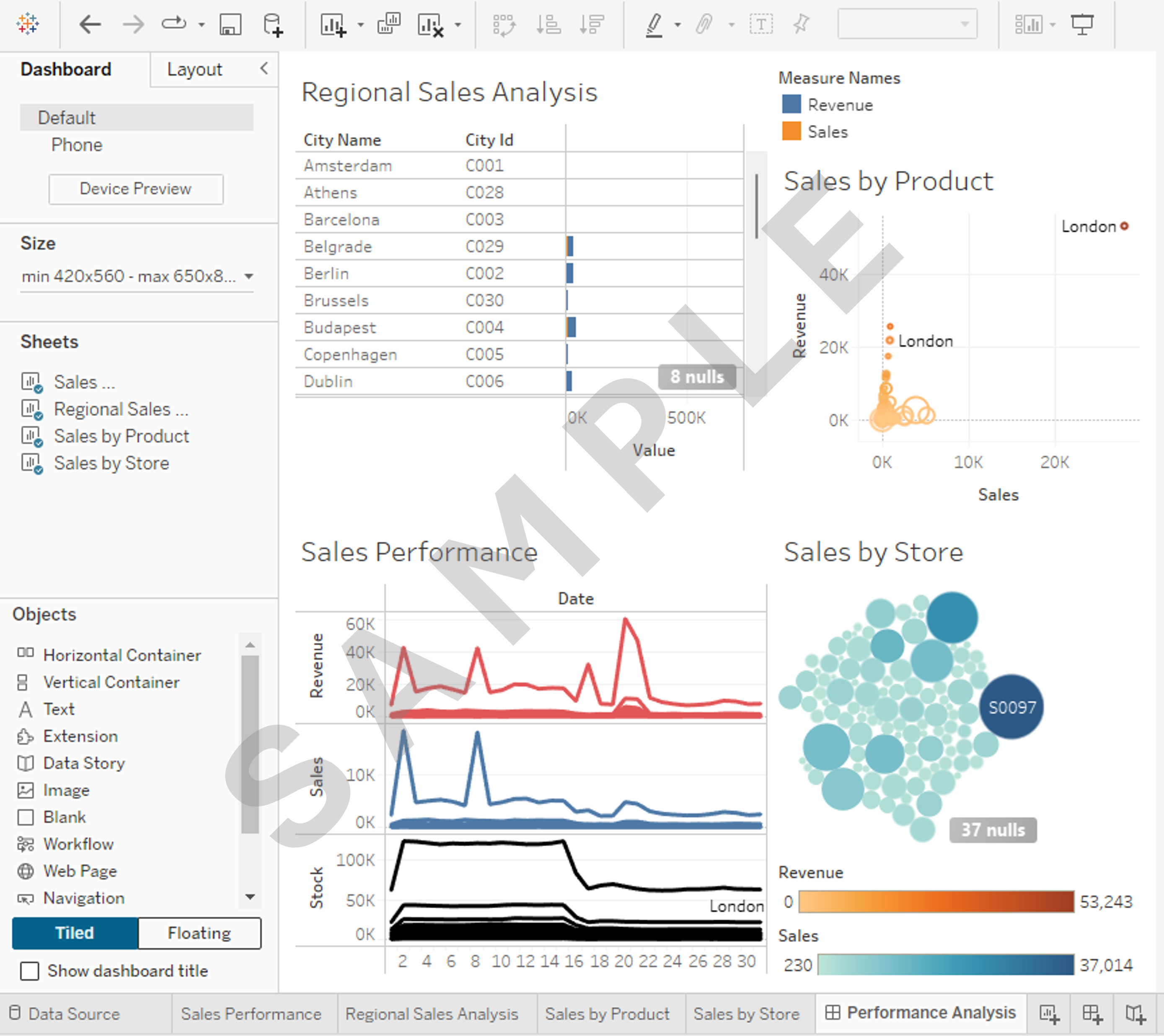Select the Presentation Mode icon

coord(1082,24)
